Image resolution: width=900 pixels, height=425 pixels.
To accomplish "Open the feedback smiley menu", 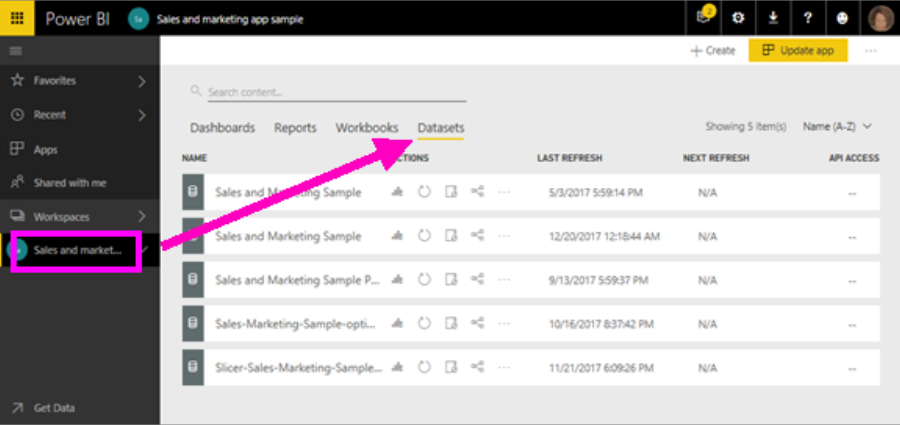I will click(x=842, y=18).
